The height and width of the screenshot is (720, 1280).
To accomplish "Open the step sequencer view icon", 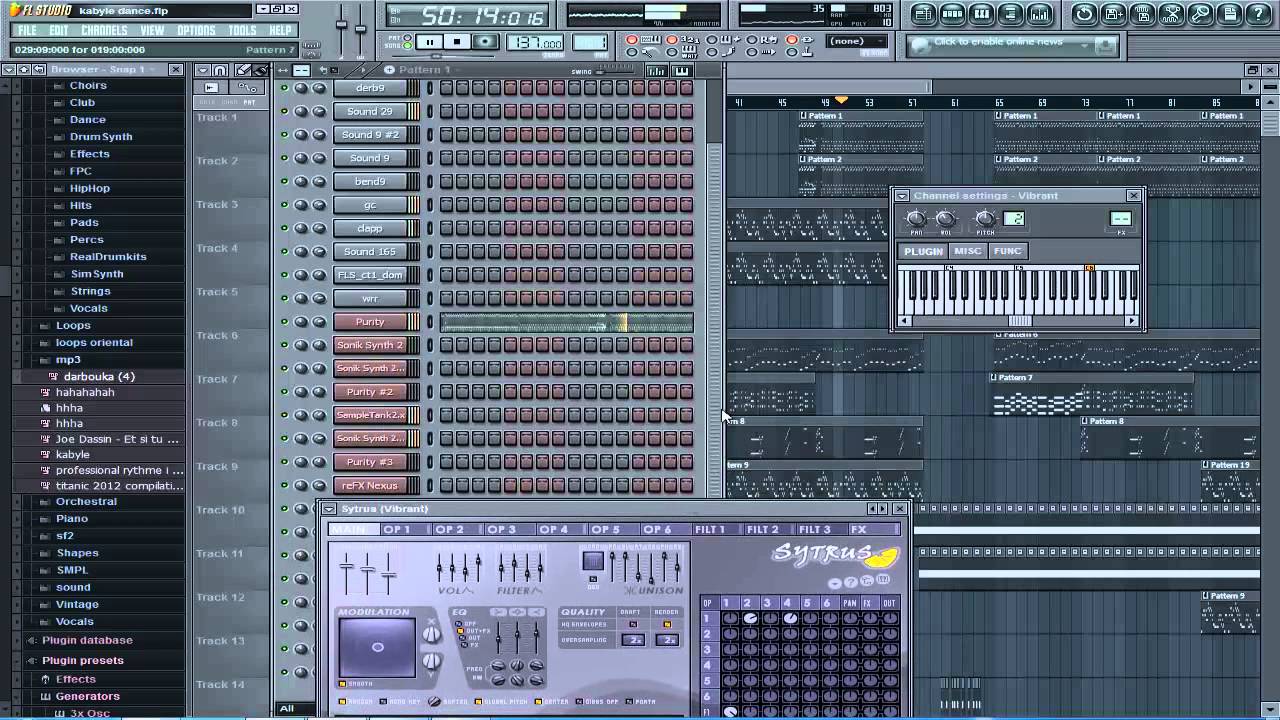I will (952, 14).
